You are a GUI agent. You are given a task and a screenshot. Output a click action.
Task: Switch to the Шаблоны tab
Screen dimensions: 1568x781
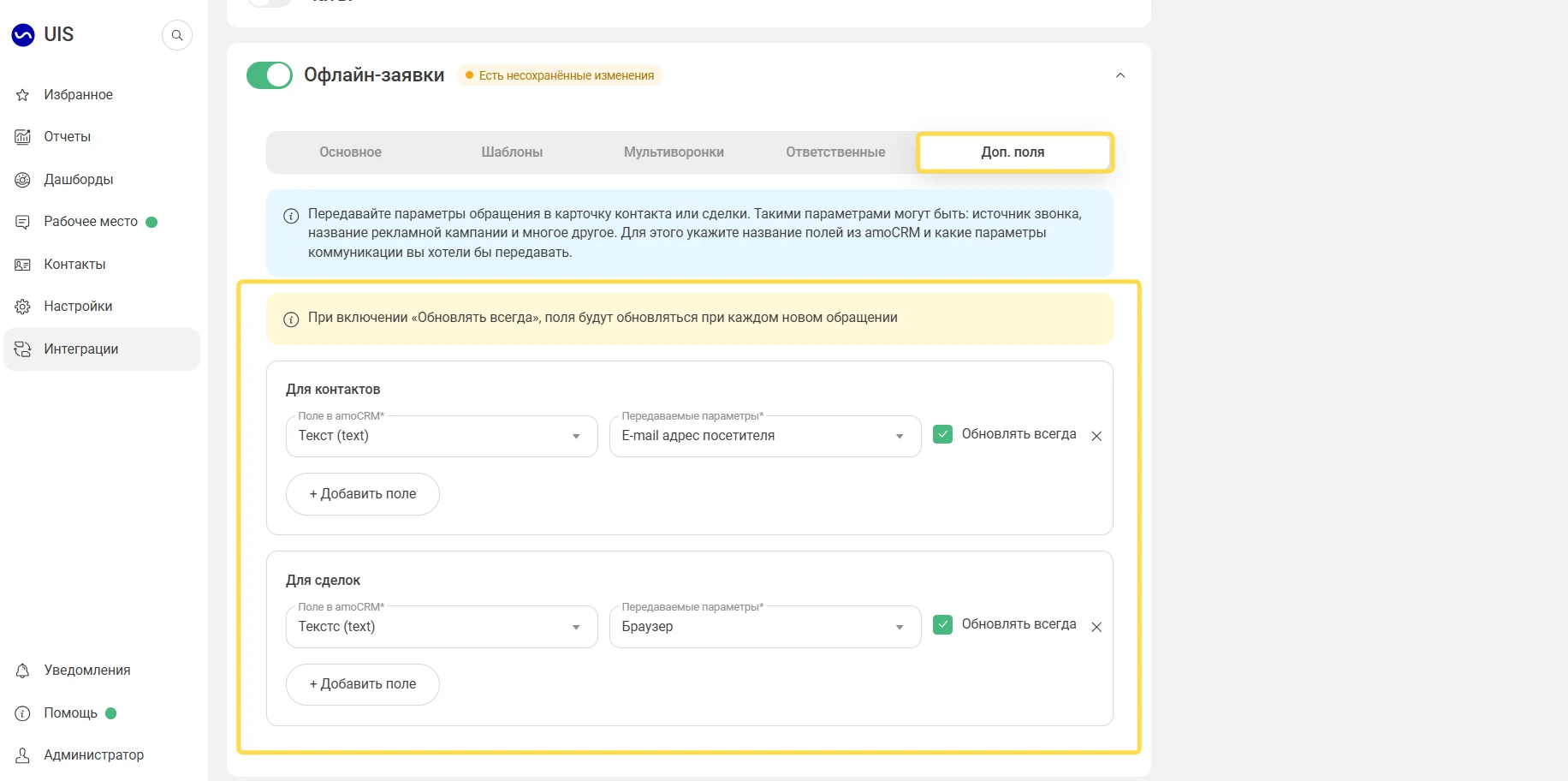coord(512,152)
